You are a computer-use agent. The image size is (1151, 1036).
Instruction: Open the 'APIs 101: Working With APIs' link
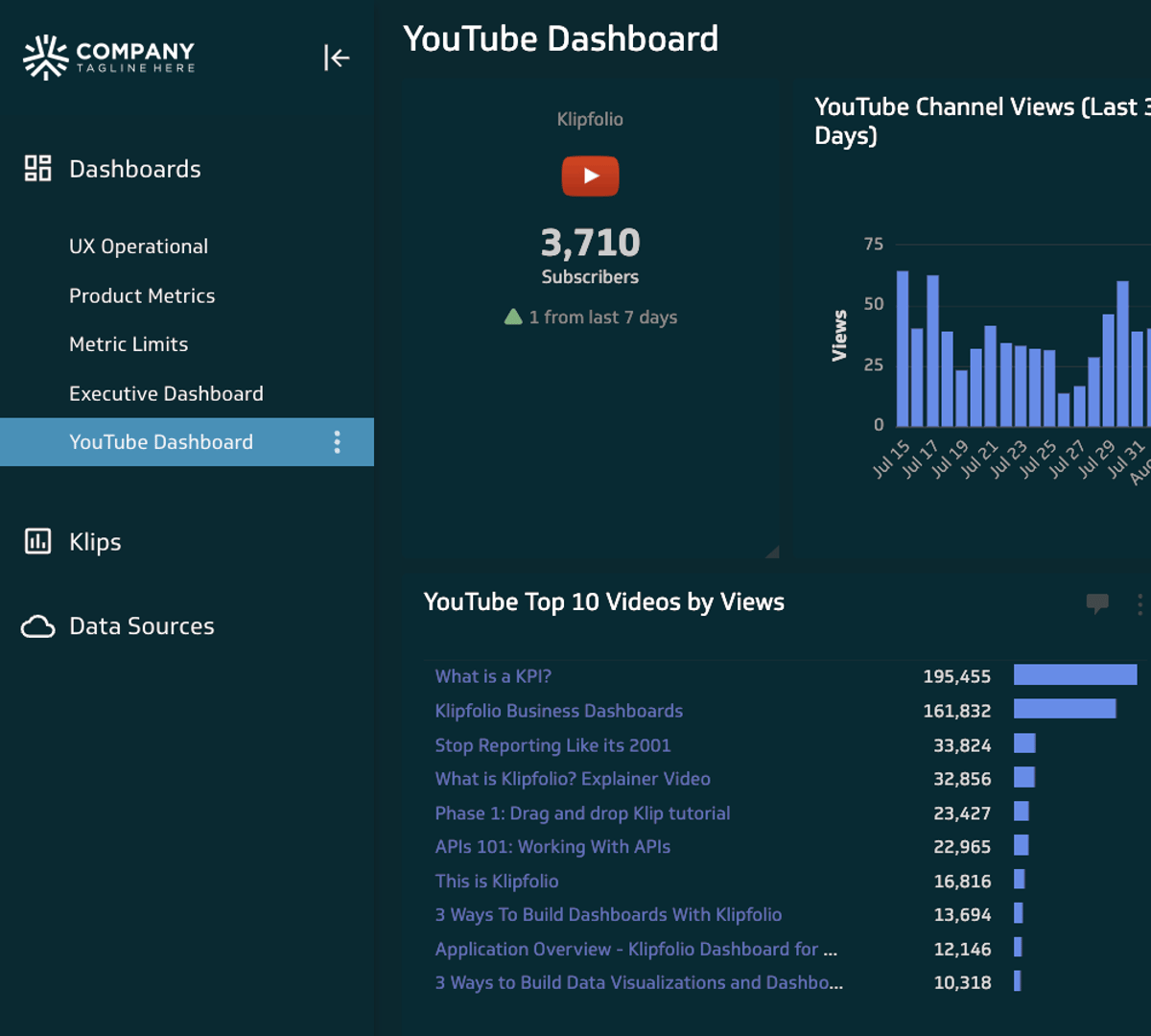point(552,847)
